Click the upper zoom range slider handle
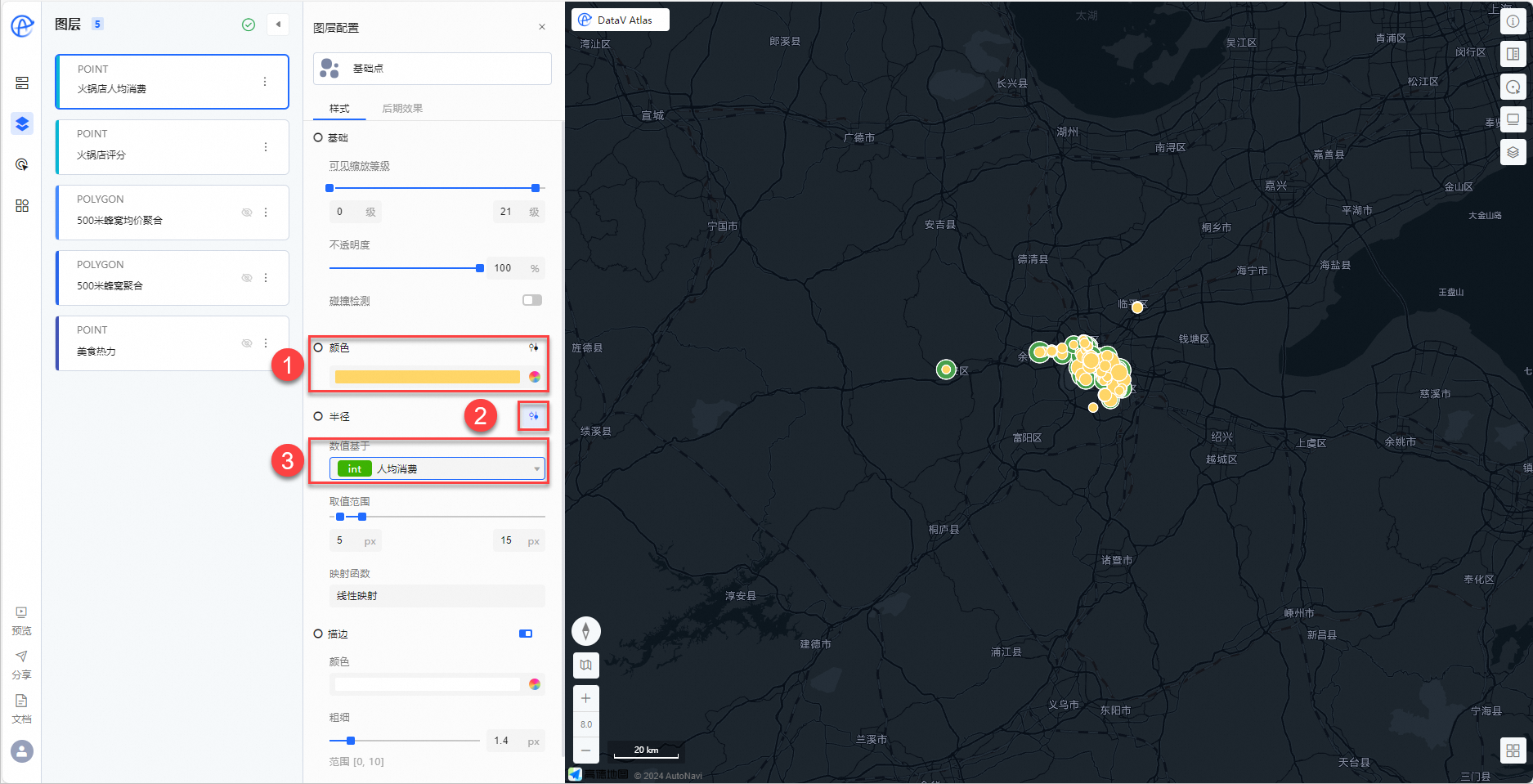Image resolution: width=1533 pixels, height=784 pixels. (536, 188)
